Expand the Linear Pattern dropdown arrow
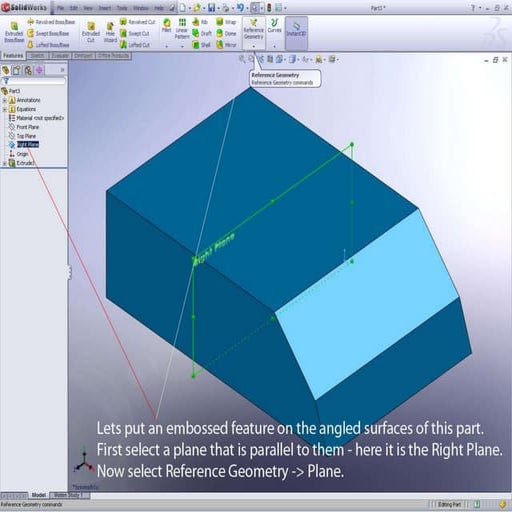The height and width of the screenshot is (512, 512). click(182, 47)
